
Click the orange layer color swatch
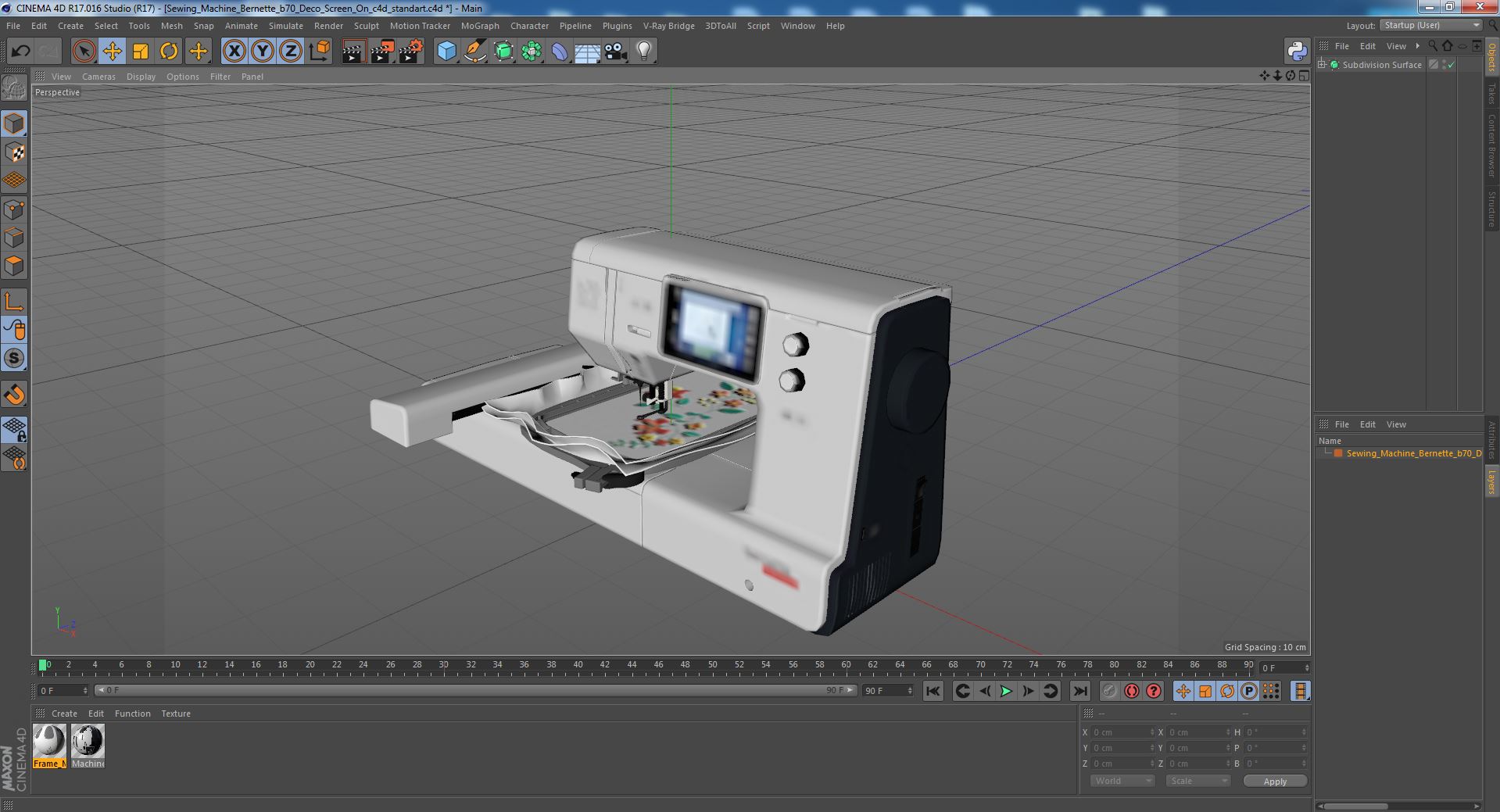click(x=1337, y=453)
